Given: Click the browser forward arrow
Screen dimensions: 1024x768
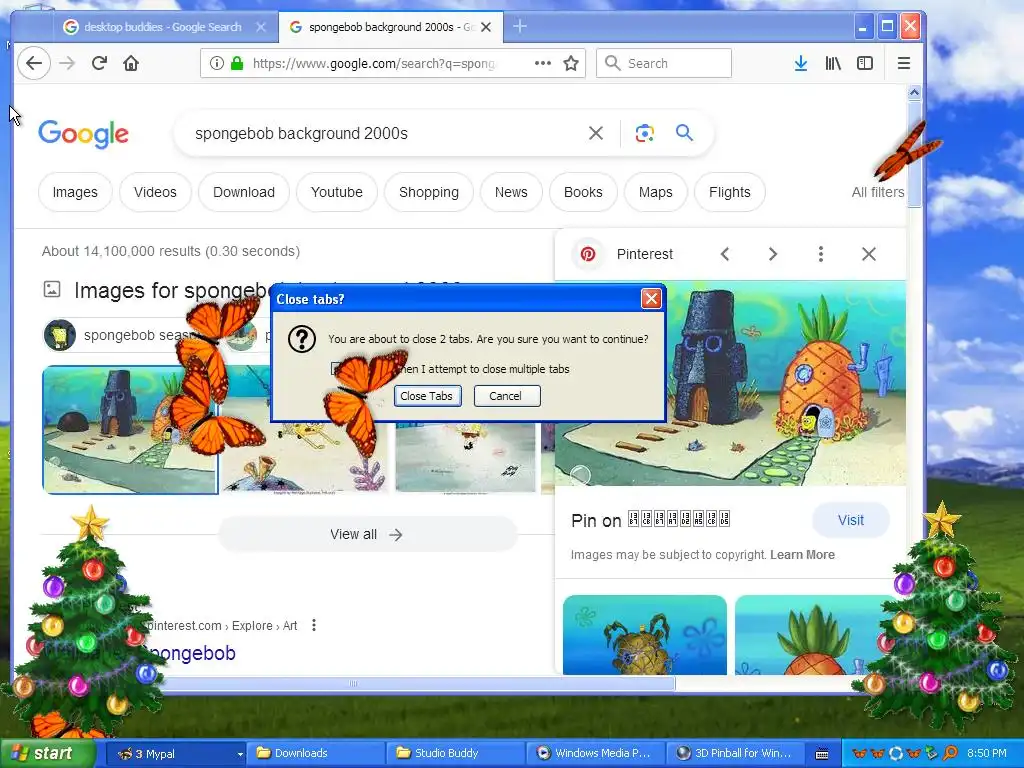Looking at the screenshot, I should [67, 63].
